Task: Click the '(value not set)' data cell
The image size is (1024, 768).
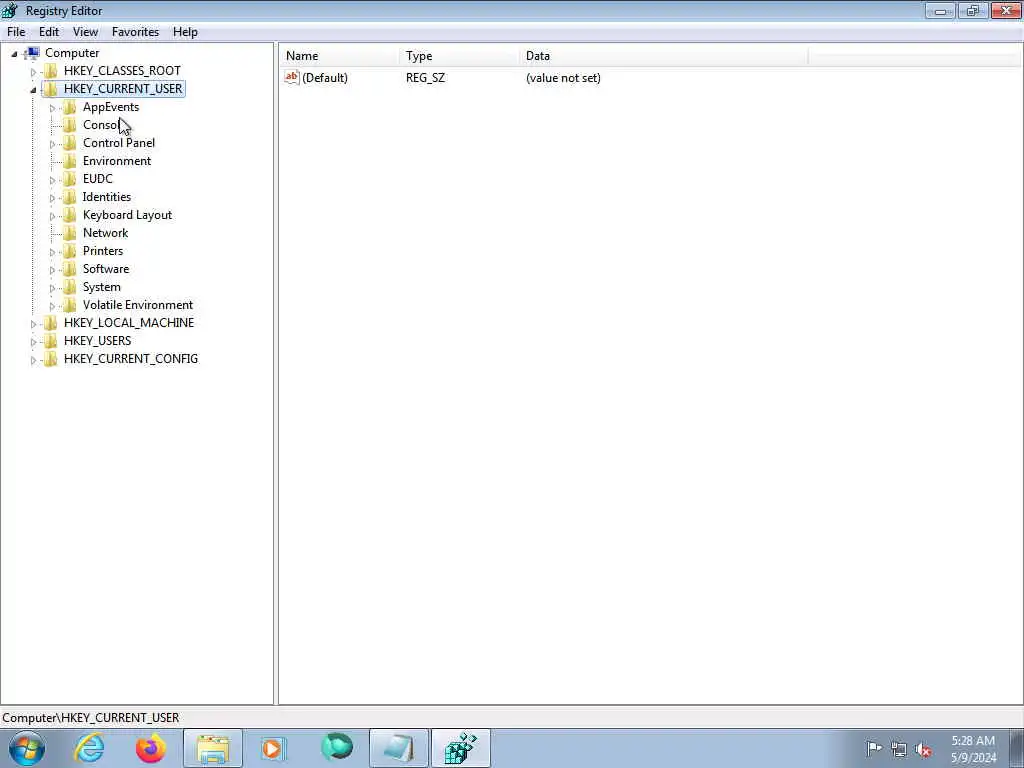Action: (563, 78)
